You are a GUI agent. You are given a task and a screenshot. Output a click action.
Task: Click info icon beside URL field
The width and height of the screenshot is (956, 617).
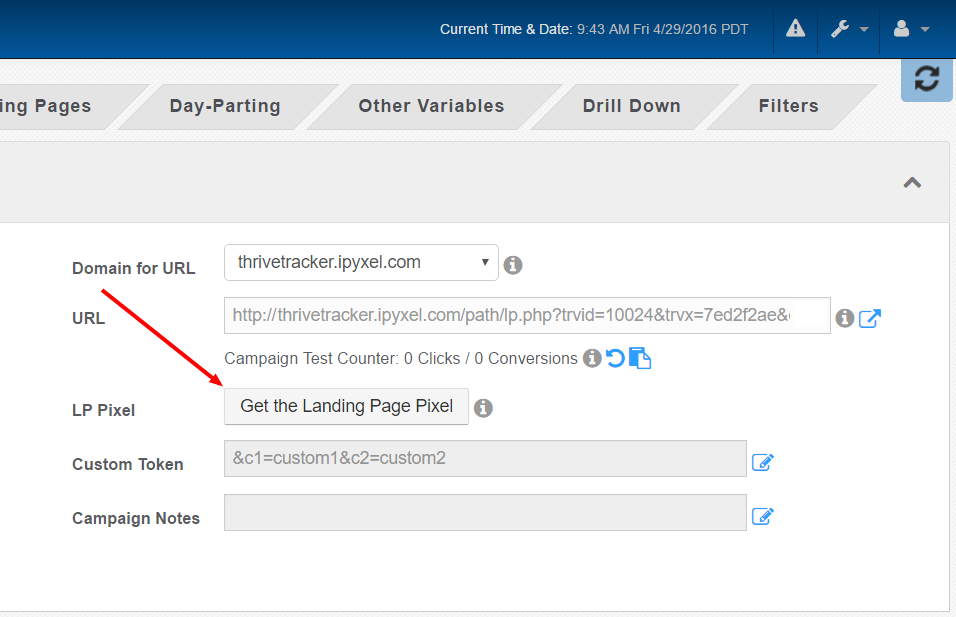pyautogui.click(x=844, y=318)
